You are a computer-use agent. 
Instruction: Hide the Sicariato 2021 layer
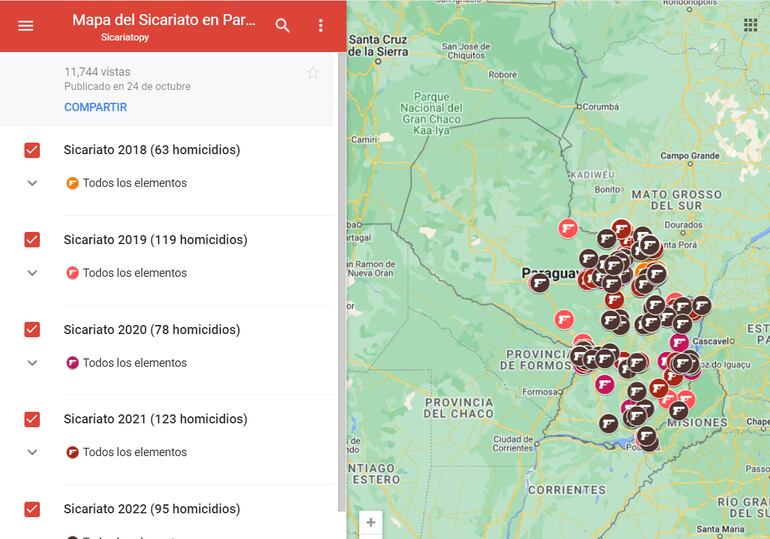pos(32,419)
